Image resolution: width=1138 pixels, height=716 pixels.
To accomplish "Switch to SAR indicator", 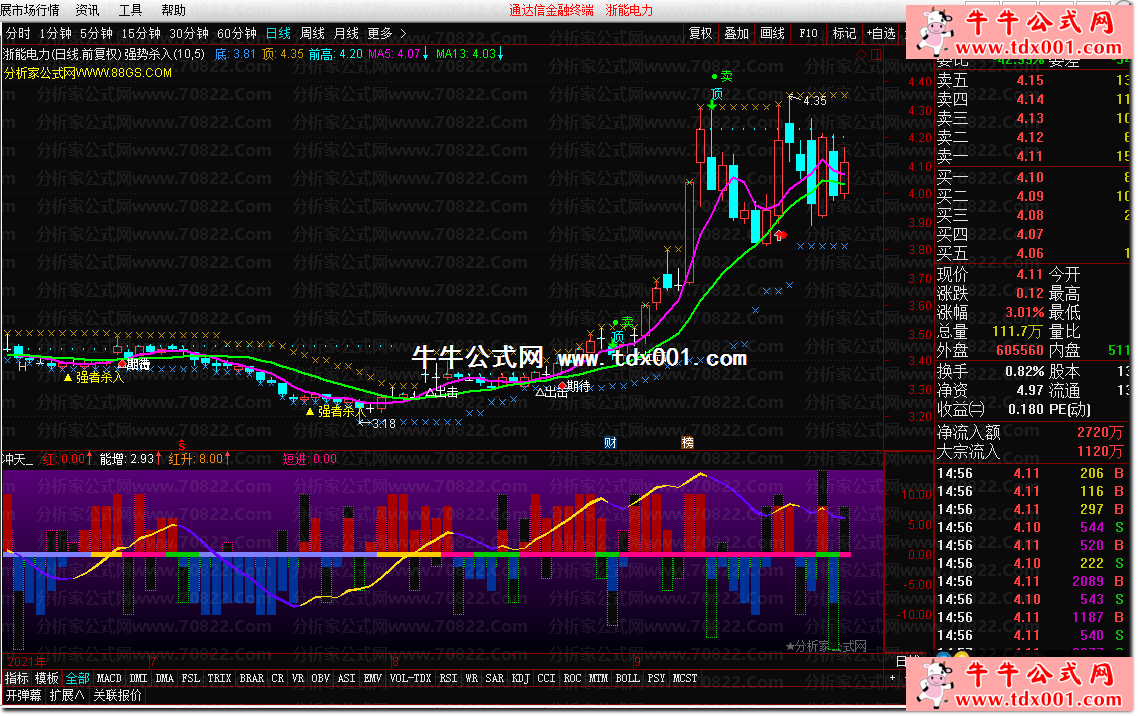I will coord(494,678).
